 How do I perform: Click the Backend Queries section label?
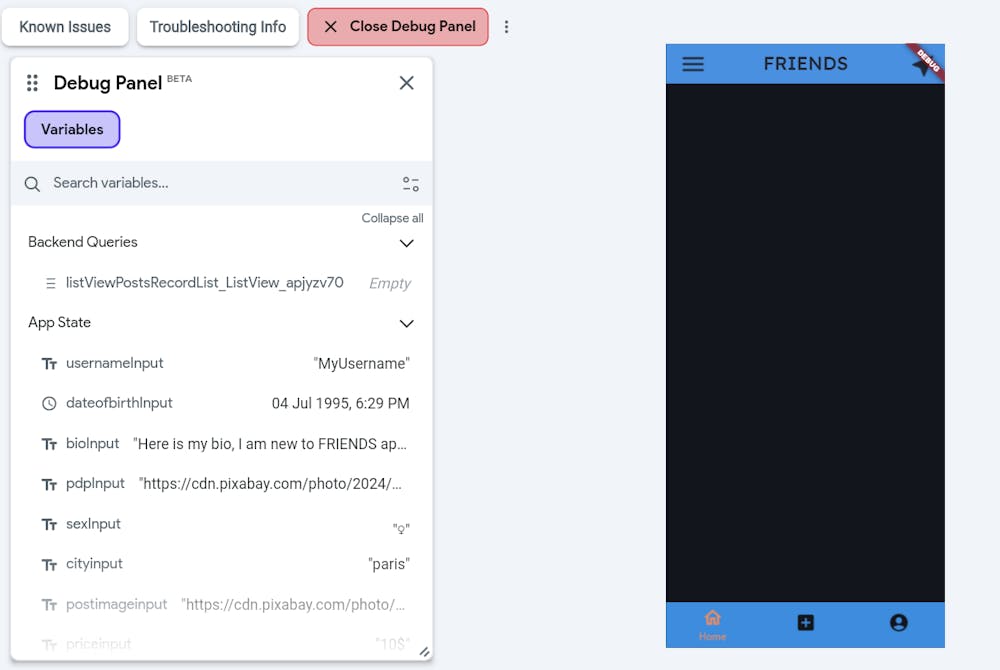tap(83, 242)
